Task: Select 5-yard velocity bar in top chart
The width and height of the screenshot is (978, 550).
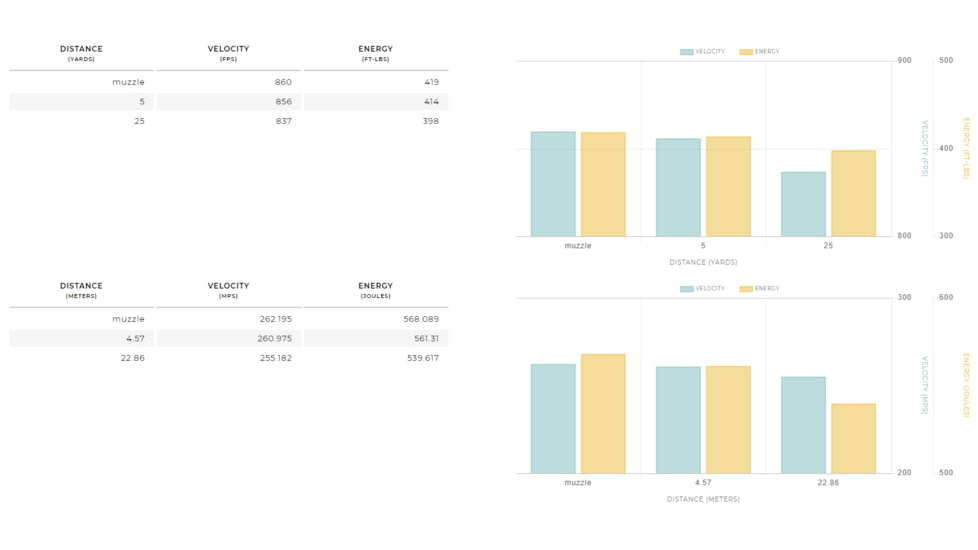Action: (x=678, y=188)
